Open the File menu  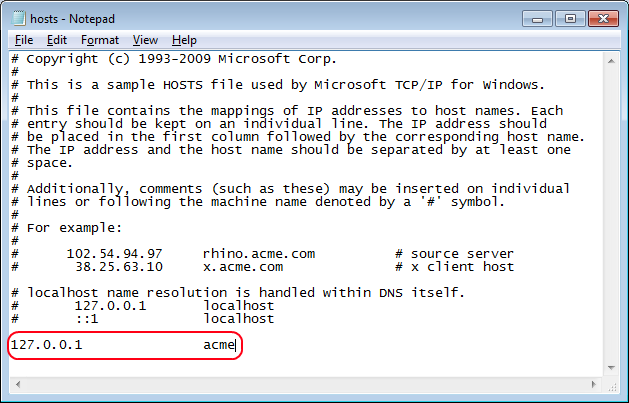coord(24,40)
